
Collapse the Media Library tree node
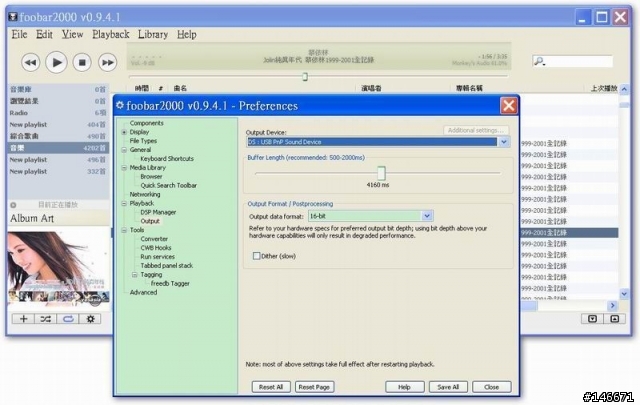[124, 168]
